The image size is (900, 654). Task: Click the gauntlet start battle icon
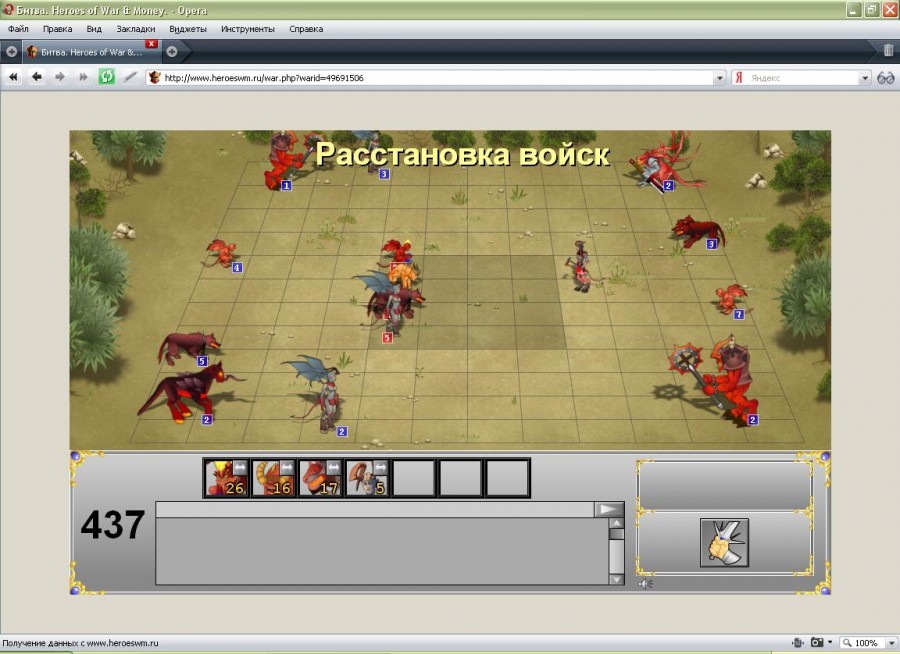(724, 543)
